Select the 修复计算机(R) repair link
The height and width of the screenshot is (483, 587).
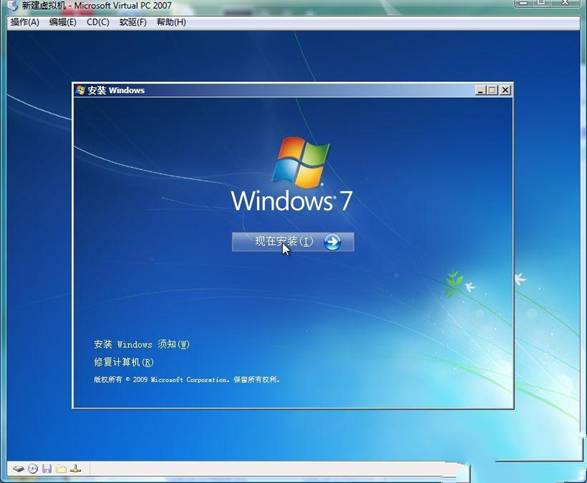(x=124, y=362)
